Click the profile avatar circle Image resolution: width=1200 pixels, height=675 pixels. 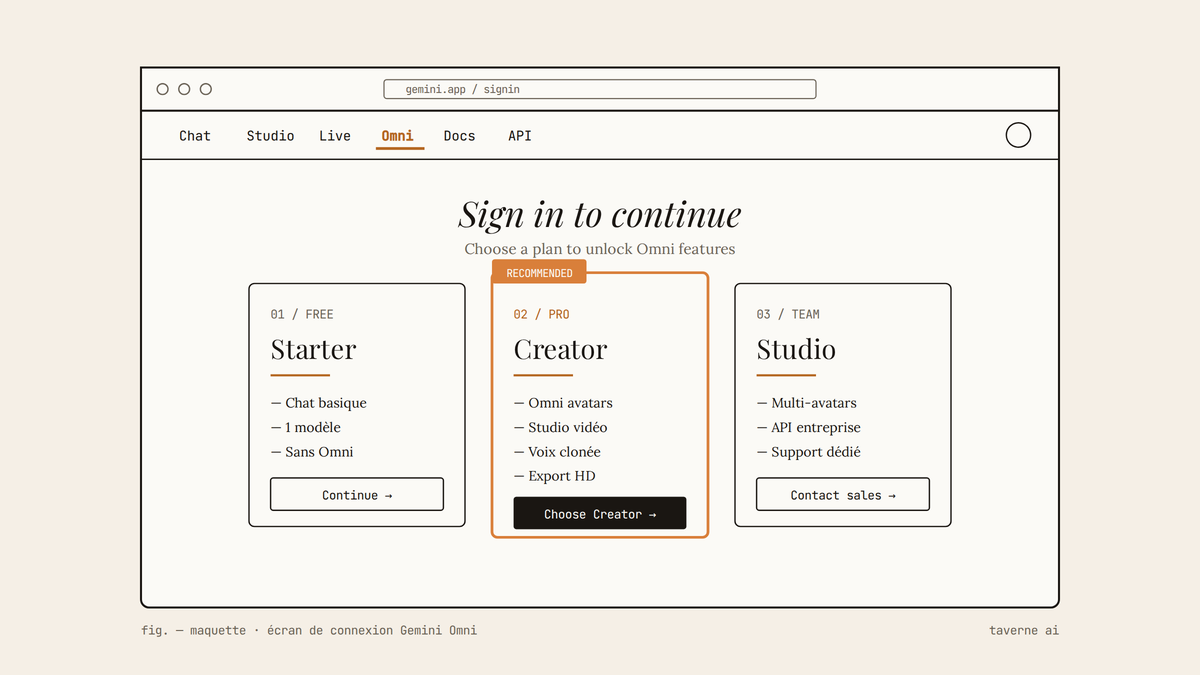point(1018,135)
